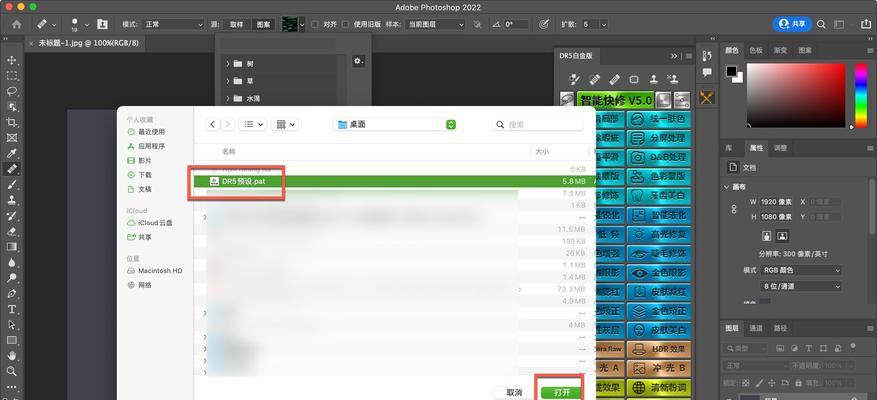Screen dimensions: 877x400
Task: Expand the 树 pattern folder
Action: tap(228, 64)
